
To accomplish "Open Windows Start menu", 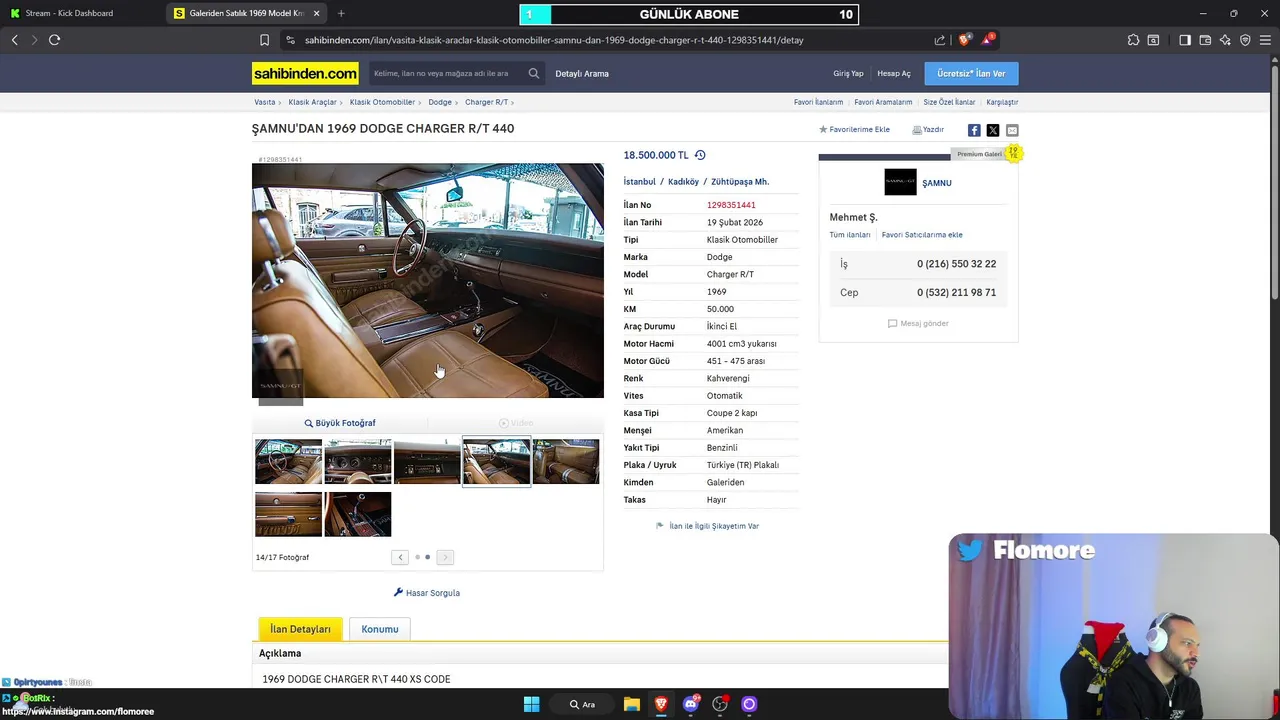I will [532, 704].
